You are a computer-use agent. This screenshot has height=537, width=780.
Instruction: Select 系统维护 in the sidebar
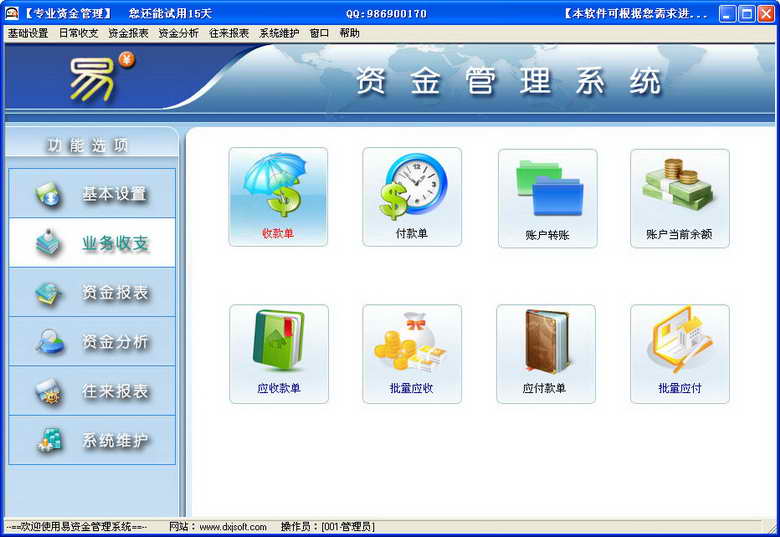point(92,440)
